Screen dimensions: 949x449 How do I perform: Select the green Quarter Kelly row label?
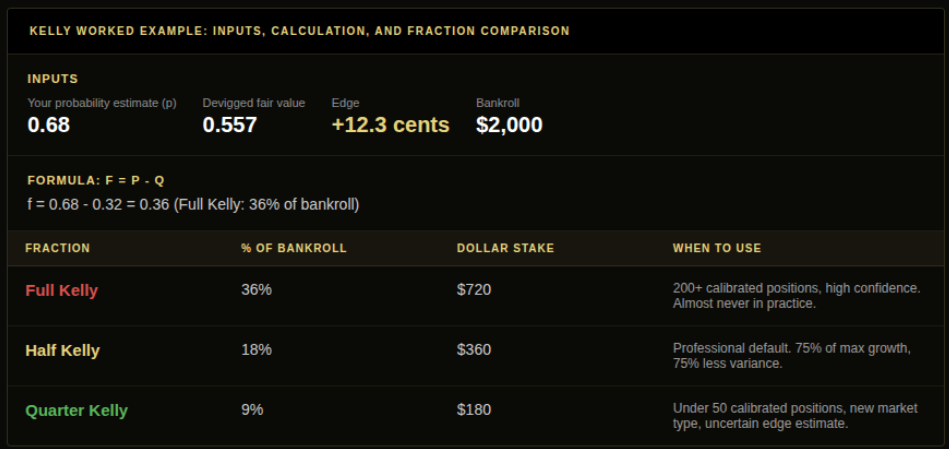click(76, 411)
